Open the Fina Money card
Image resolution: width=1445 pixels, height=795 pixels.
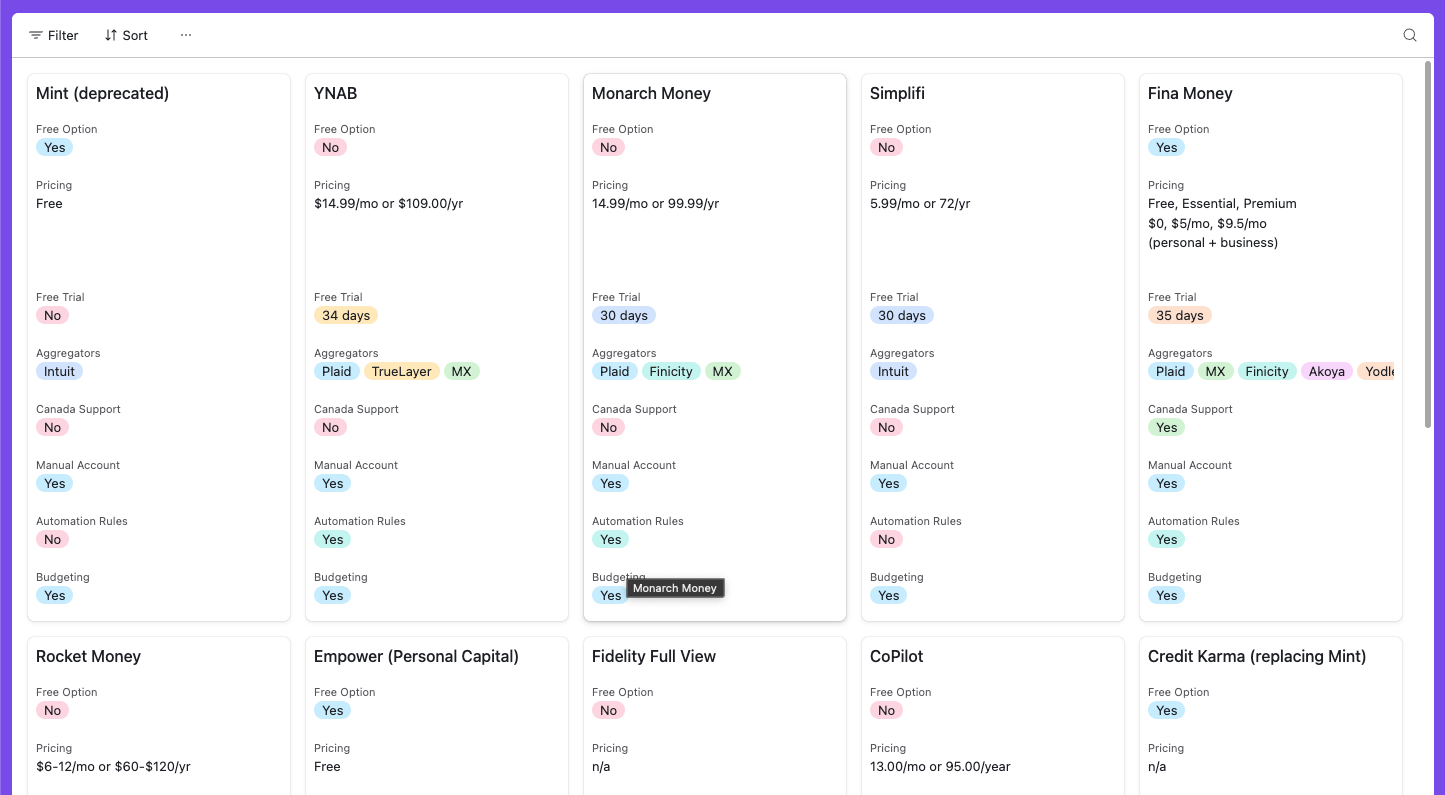(1190, 93)
